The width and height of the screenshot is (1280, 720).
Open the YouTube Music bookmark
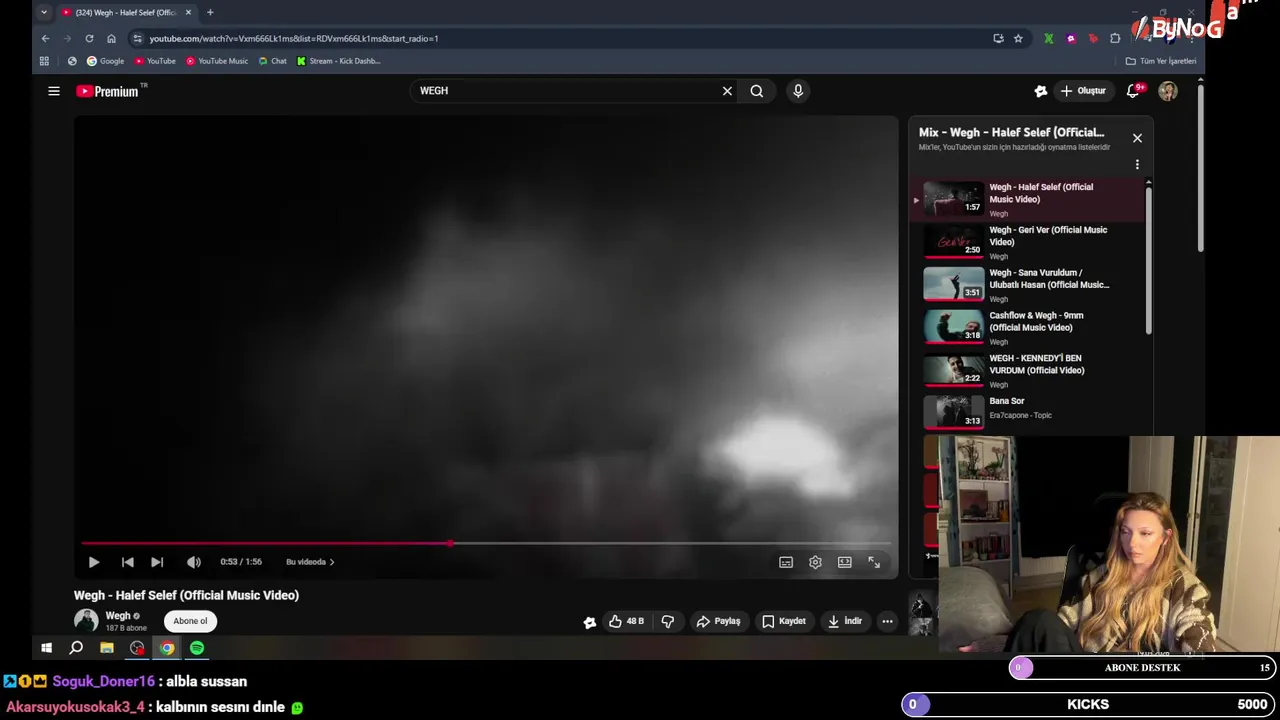point(217,61)
